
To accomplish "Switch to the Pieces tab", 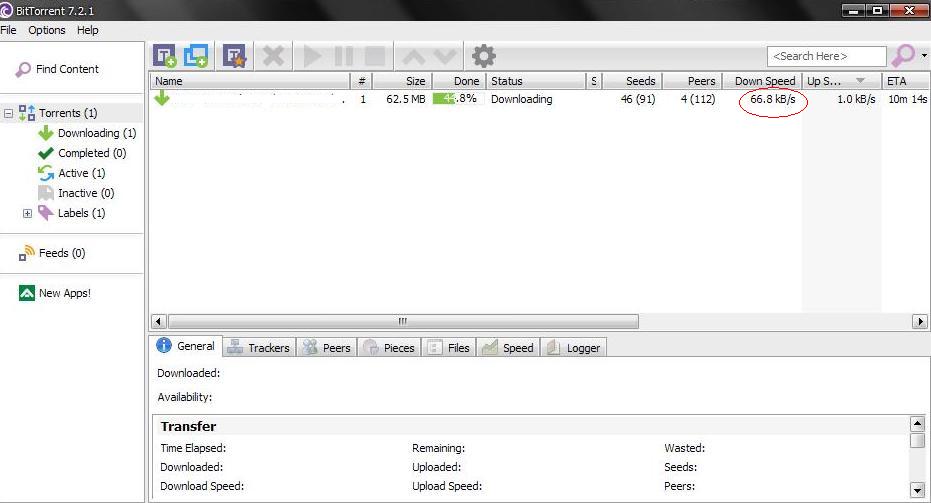I will (x=390, y=348).
